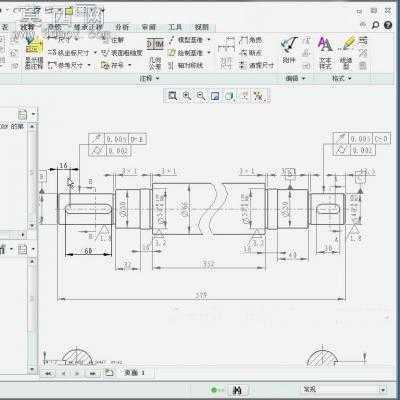Select the 16 dimension on left shaft end
The width and height of the screenshot is (400, 400).
tap(63, 165)
